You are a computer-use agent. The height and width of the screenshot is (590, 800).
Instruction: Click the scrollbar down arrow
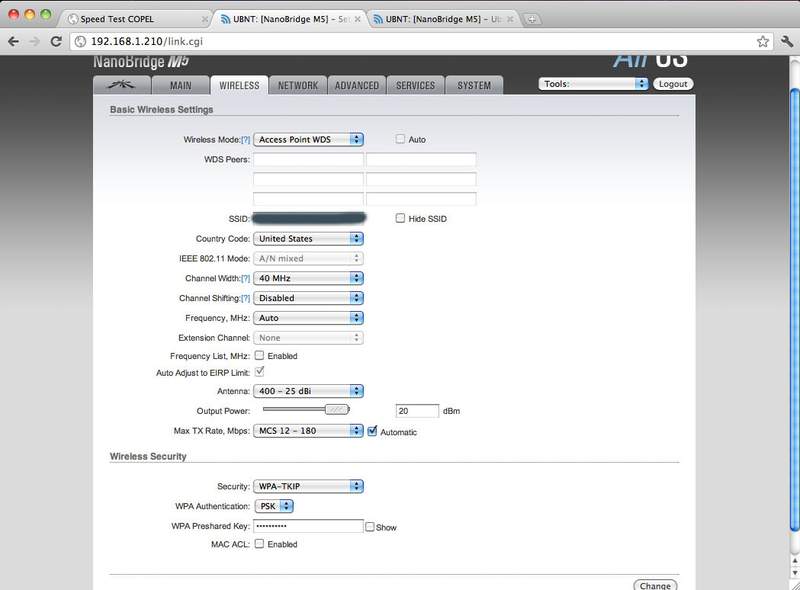point(794,572)
